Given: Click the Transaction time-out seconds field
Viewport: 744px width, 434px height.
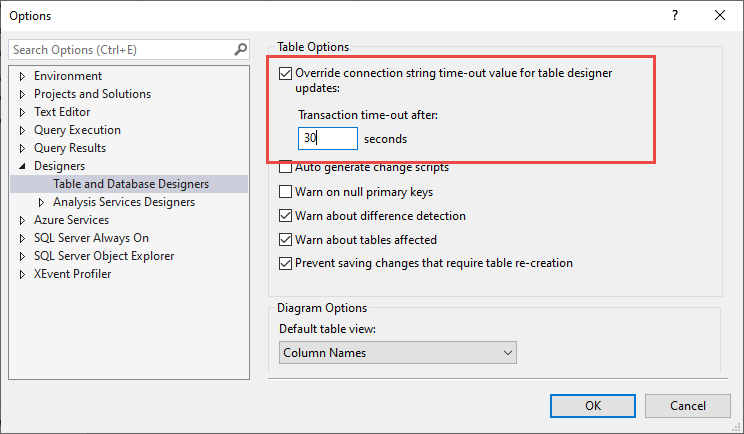Looking at the screenshot, I should click(328, 139).
